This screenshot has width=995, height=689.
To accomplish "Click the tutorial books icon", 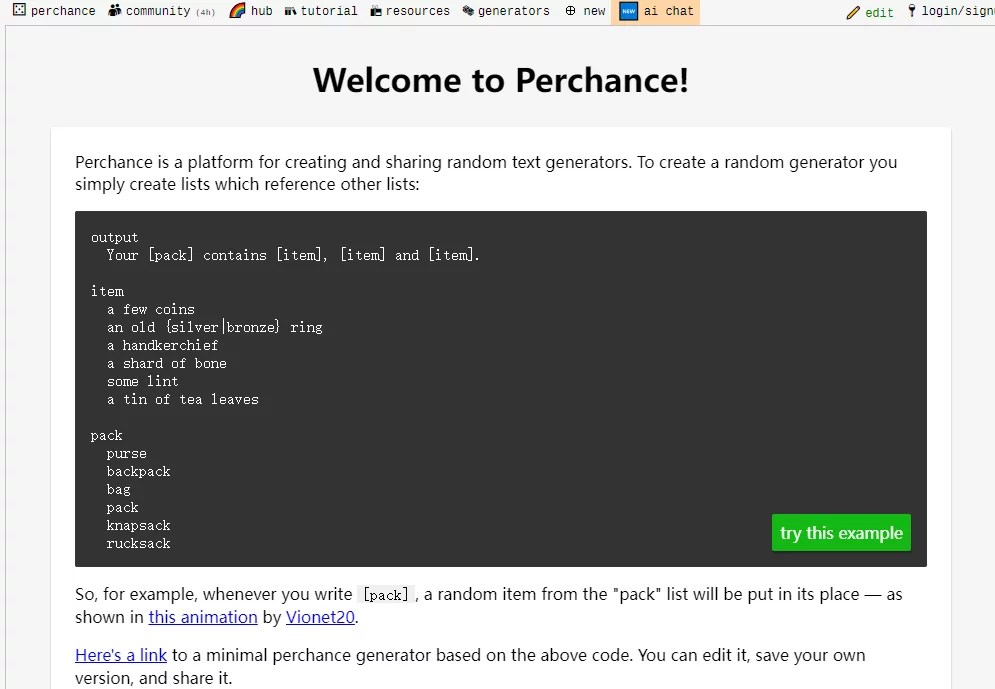I will (x=290, y=11).
